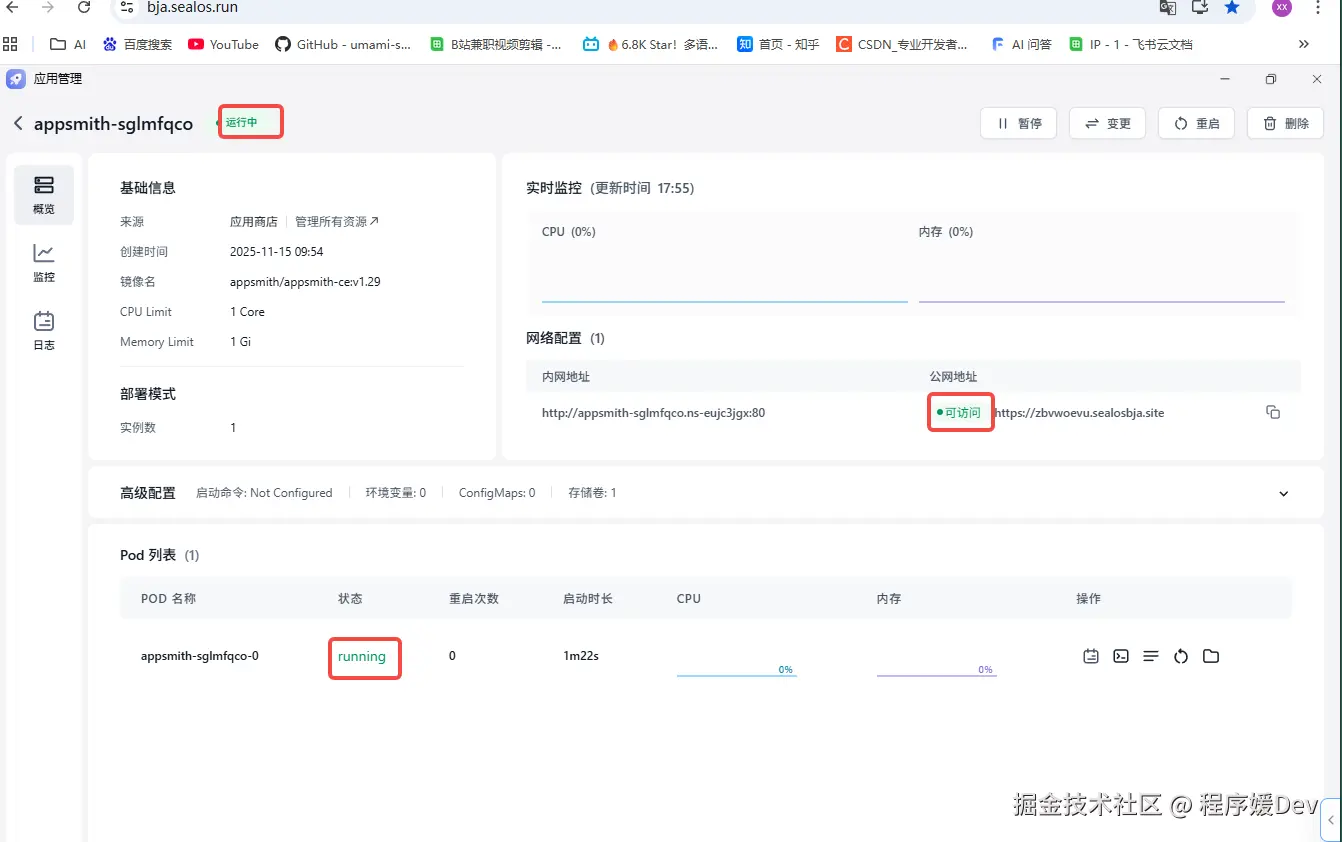Click the 环境变量: 0 entry
Screen dimensions: 1342x842
396,493
